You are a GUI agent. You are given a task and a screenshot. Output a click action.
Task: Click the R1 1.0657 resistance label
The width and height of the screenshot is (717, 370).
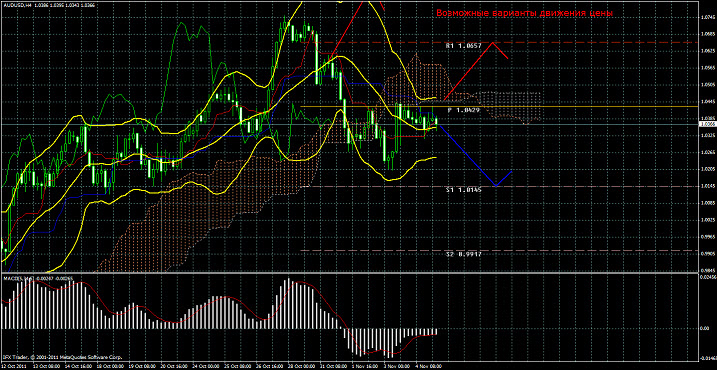[x=464, y=46]
